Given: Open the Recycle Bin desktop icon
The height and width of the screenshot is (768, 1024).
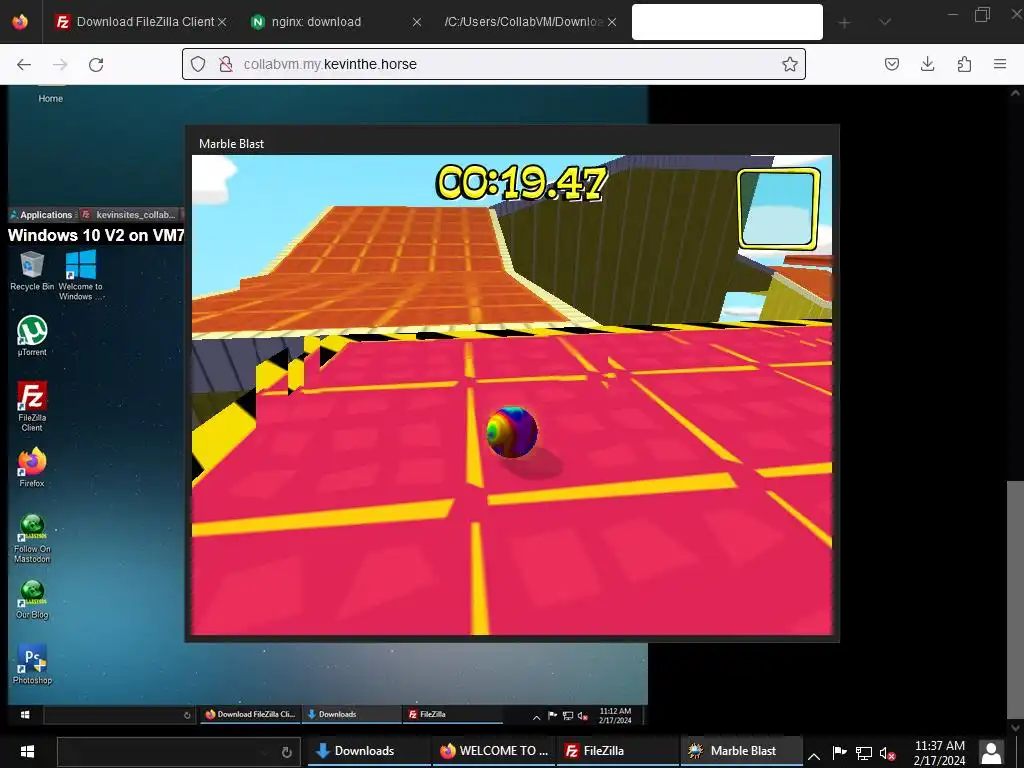Looking at the screenshot, I should click(x=32, y=271).
